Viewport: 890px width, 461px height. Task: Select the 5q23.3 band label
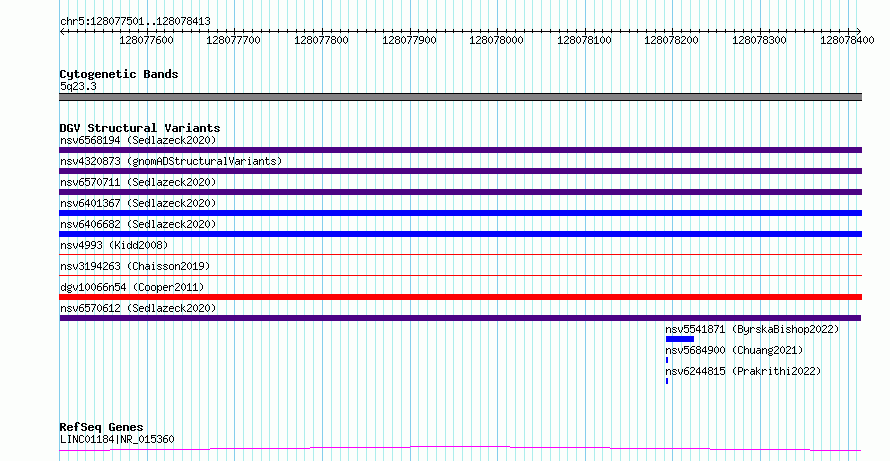tap(78, 86)
